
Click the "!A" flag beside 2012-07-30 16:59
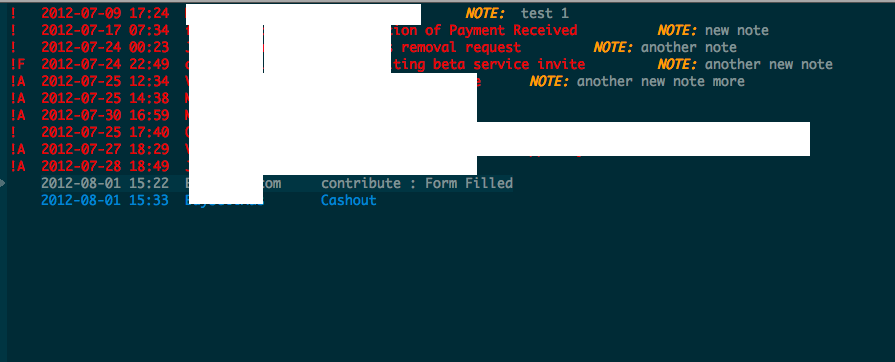(18, 115)
